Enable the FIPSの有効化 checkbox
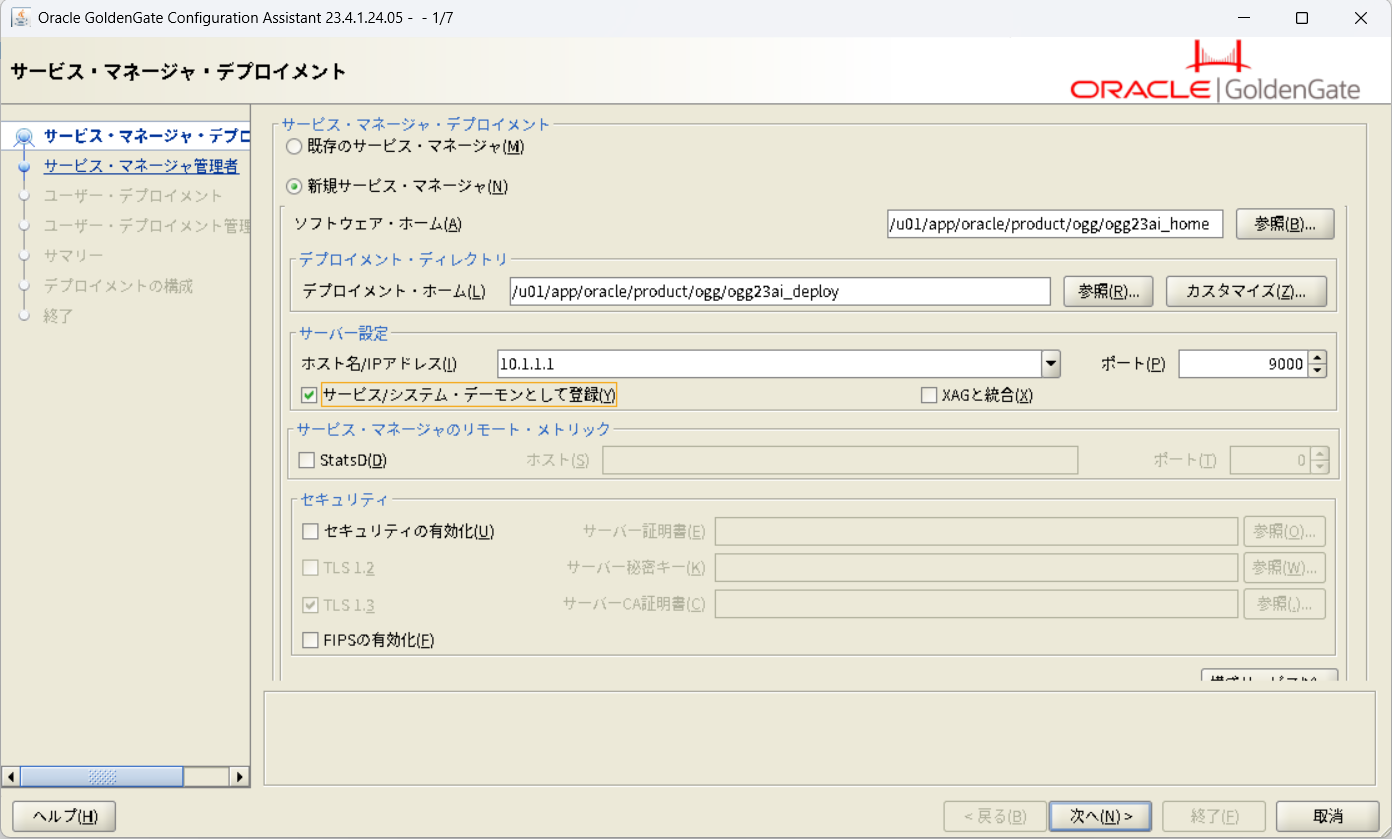This screenshot has height=839, width=1392. coord(309,639)
